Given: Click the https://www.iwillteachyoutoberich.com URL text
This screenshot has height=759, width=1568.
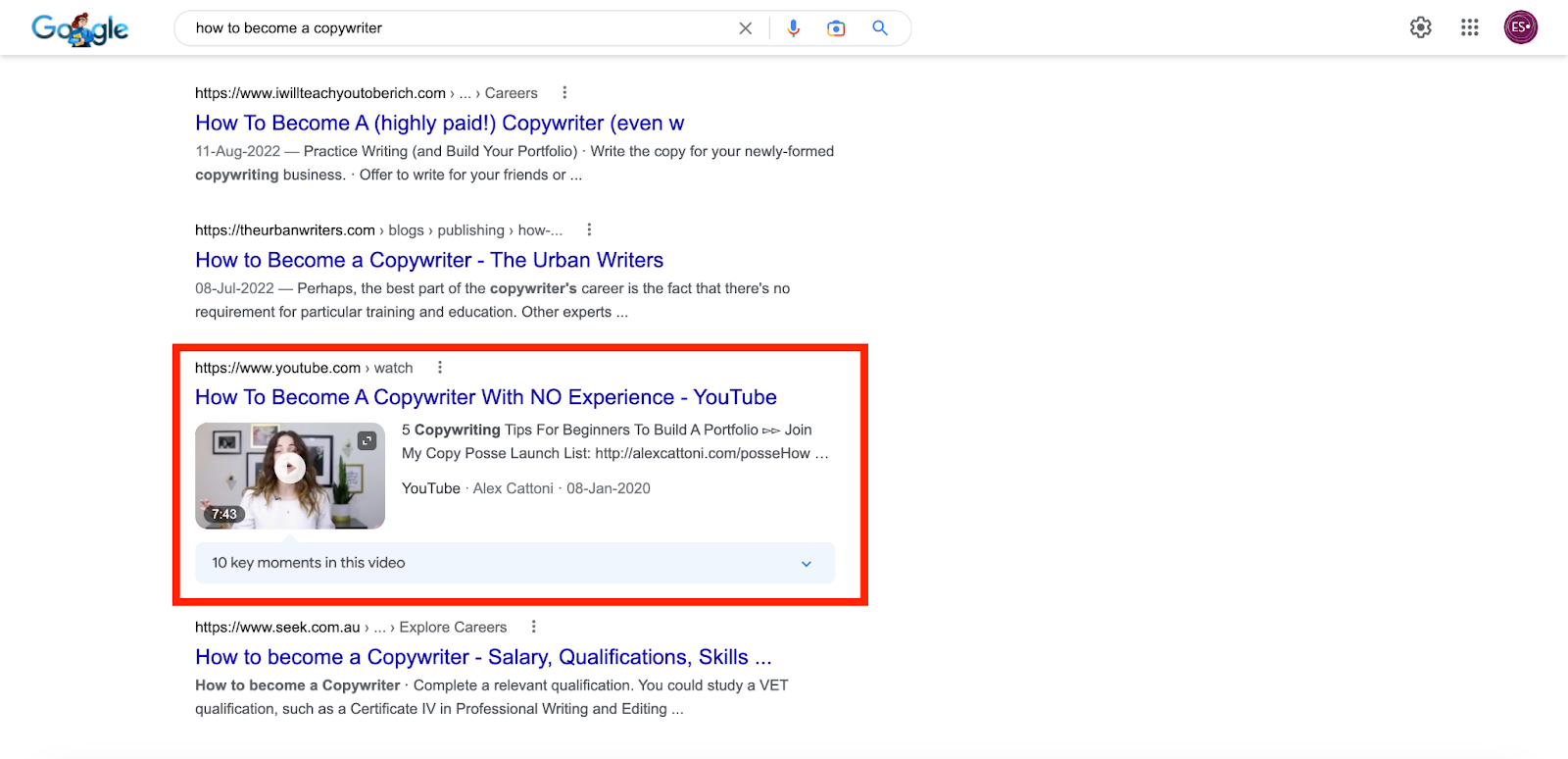Looking at the screenshot, I should click(x=320, y=93).
